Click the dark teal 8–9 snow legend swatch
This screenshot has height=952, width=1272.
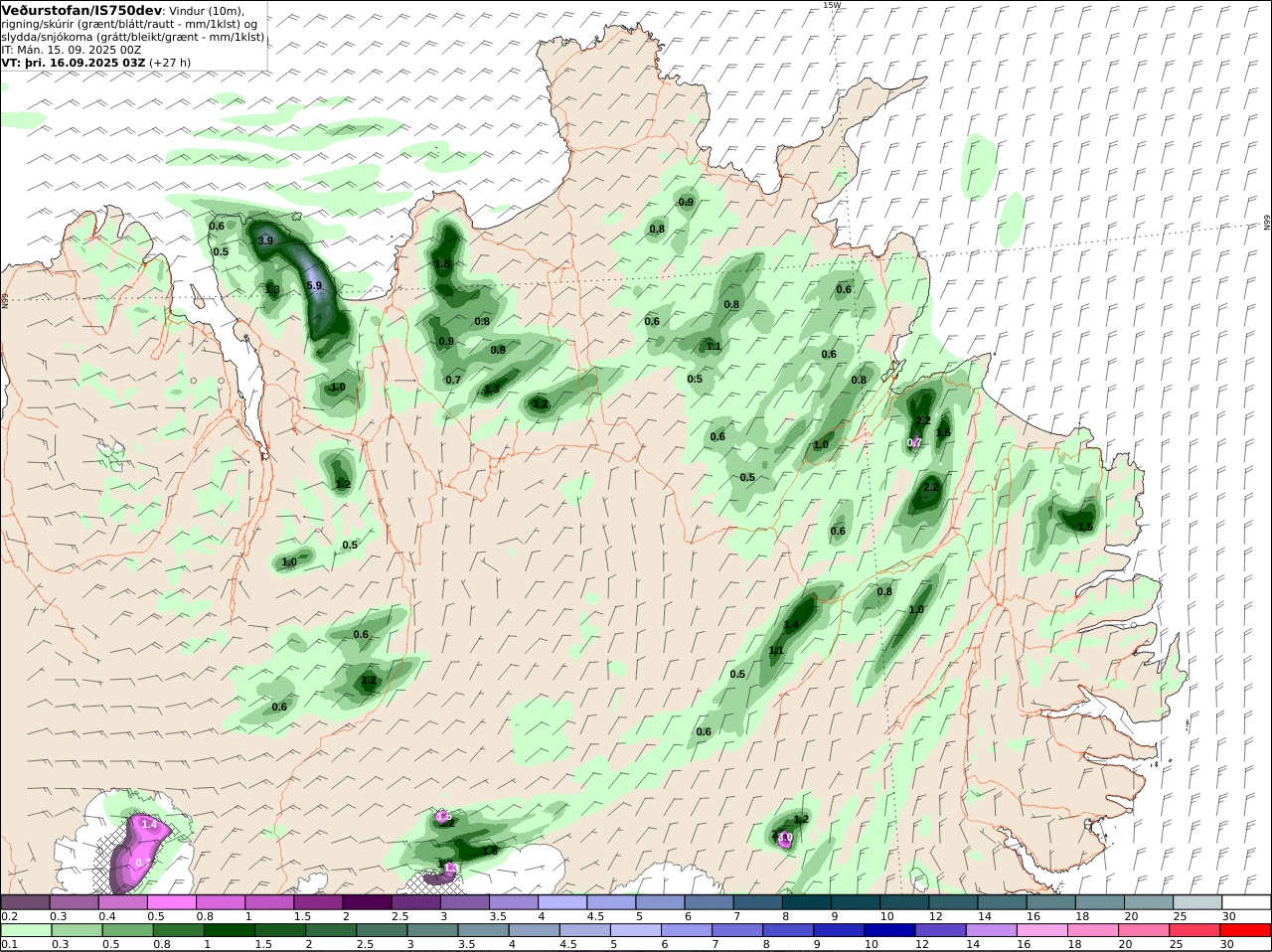[x=805, y=902]
